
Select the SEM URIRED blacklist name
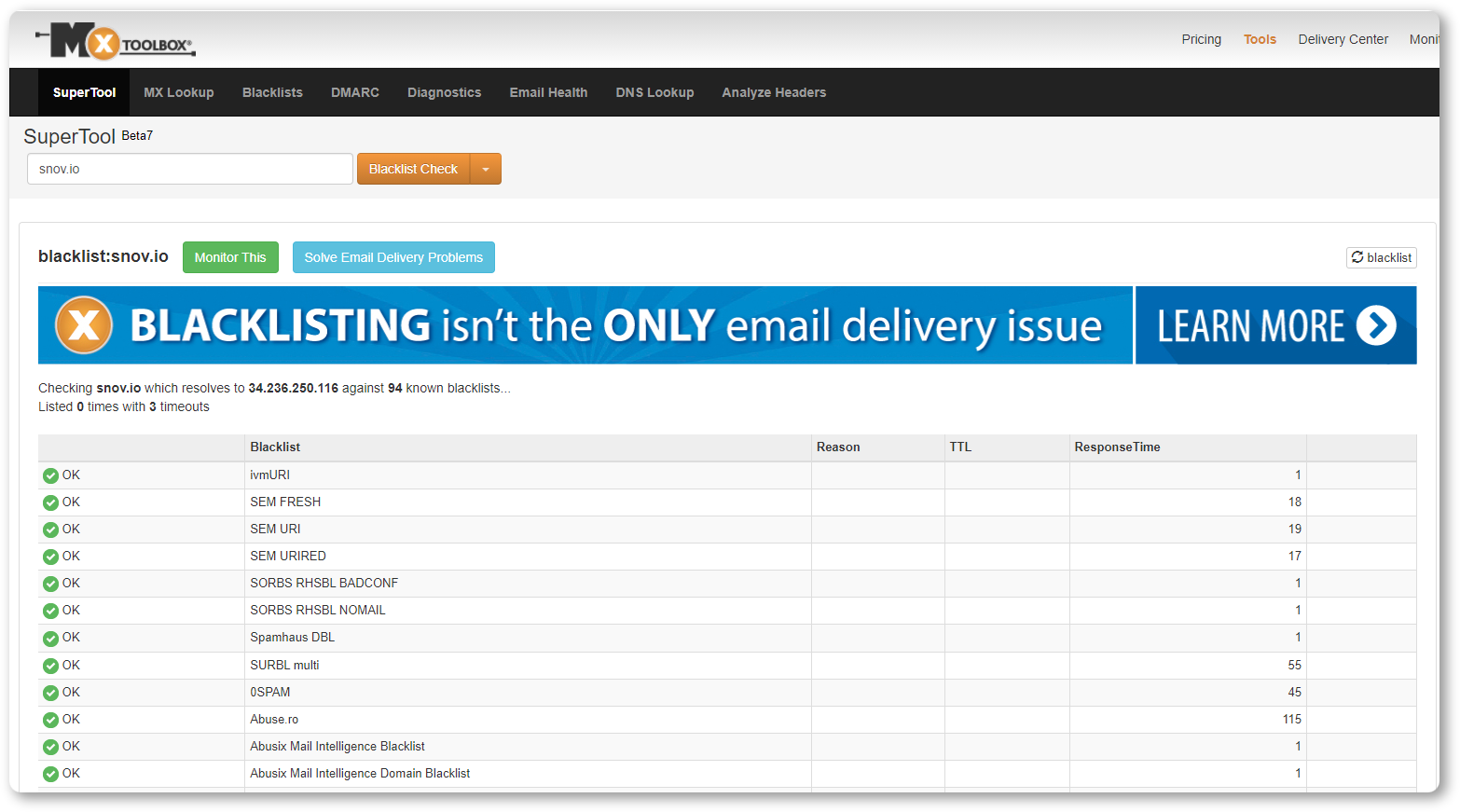click(x=288, y=557)
